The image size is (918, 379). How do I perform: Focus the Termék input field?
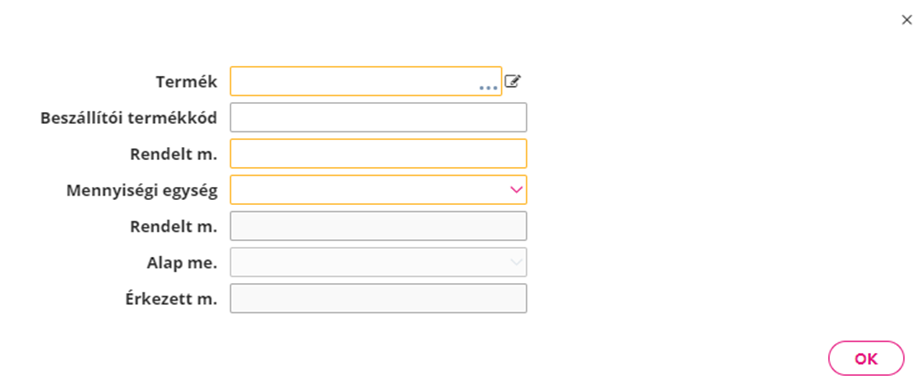pyautogui.click(x=366, y=81)
